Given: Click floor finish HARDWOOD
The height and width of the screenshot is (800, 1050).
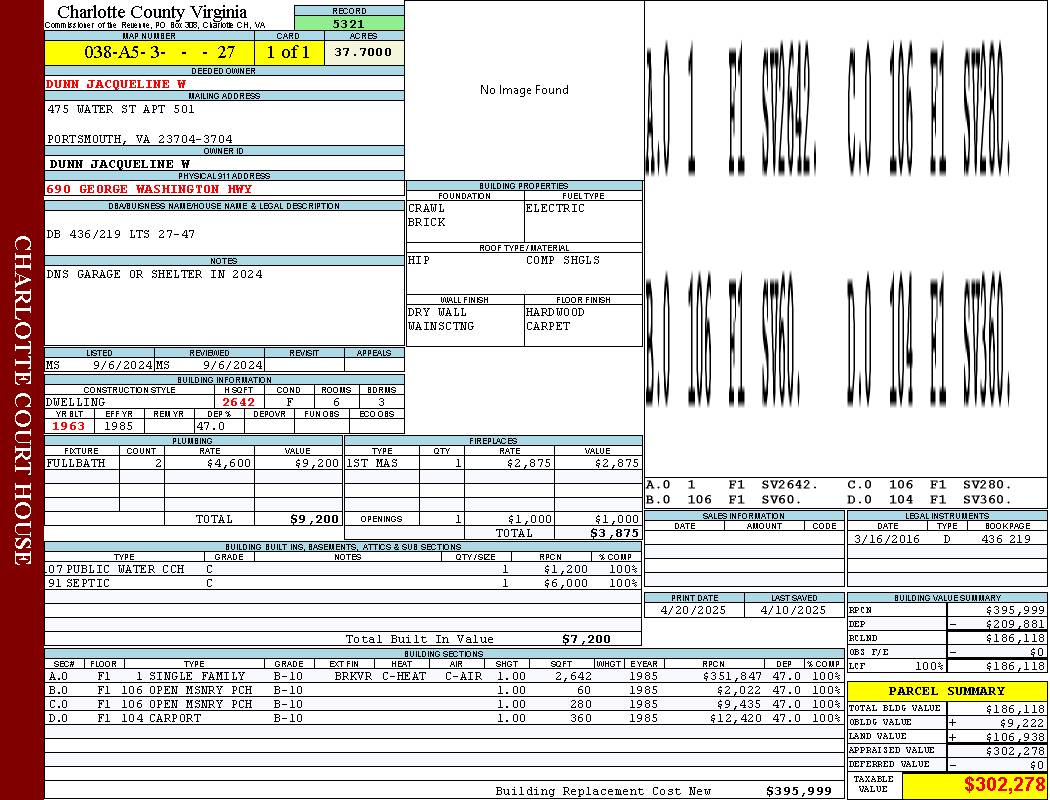Looking at the screenshot, I should coord(555,312).
